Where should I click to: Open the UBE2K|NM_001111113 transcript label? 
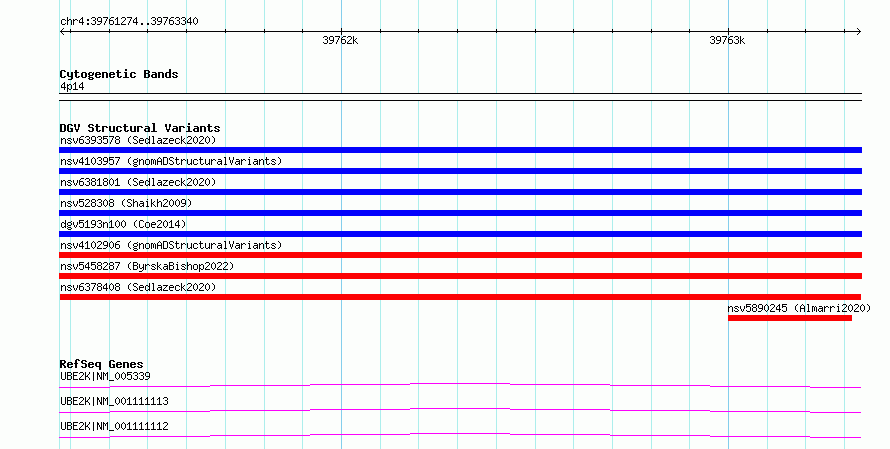tap(114, 401)
